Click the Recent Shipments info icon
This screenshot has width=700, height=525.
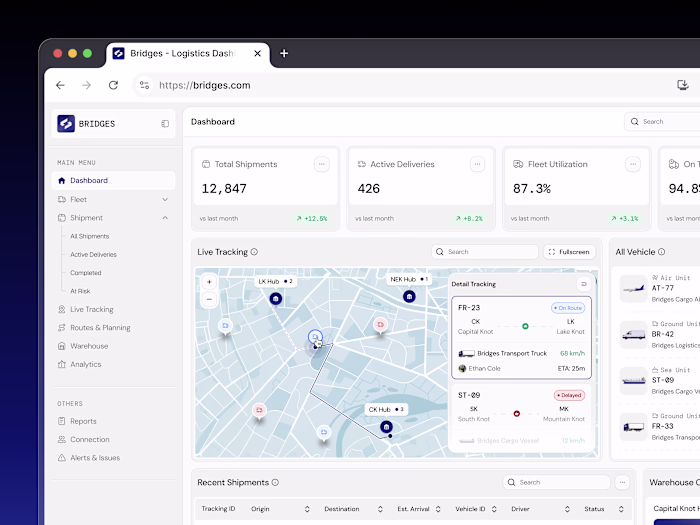click(x=275, y=482)
